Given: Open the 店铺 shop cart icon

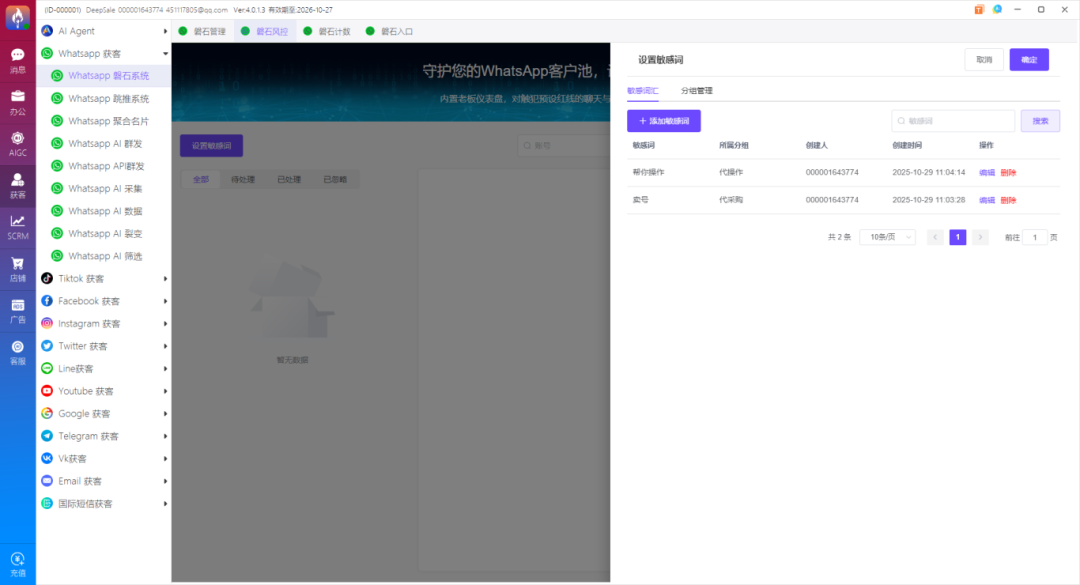Looking at the screenshot, I should [x=18, y=269].
